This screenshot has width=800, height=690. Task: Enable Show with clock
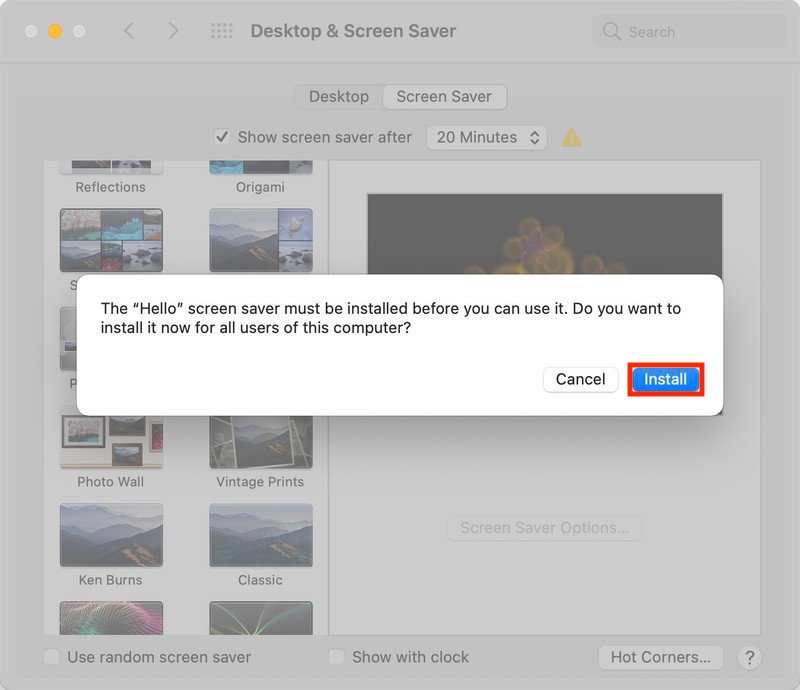pos(336,657)
